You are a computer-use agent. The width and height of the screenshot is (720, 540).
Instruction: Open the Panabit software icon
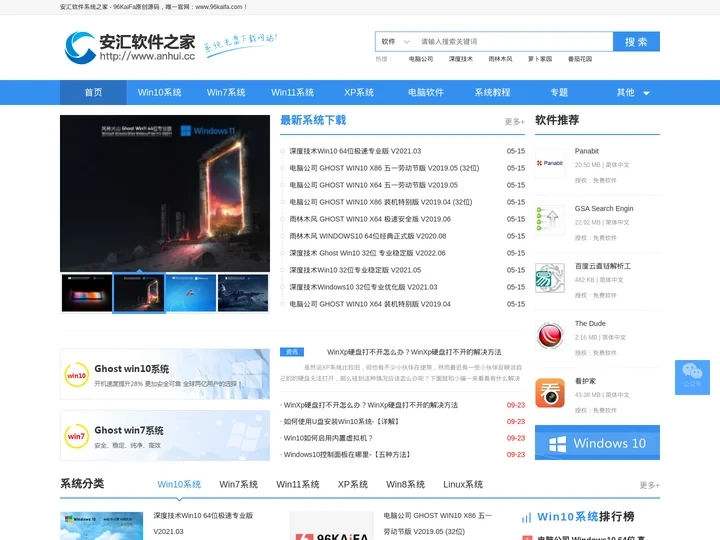coord(550,163)
